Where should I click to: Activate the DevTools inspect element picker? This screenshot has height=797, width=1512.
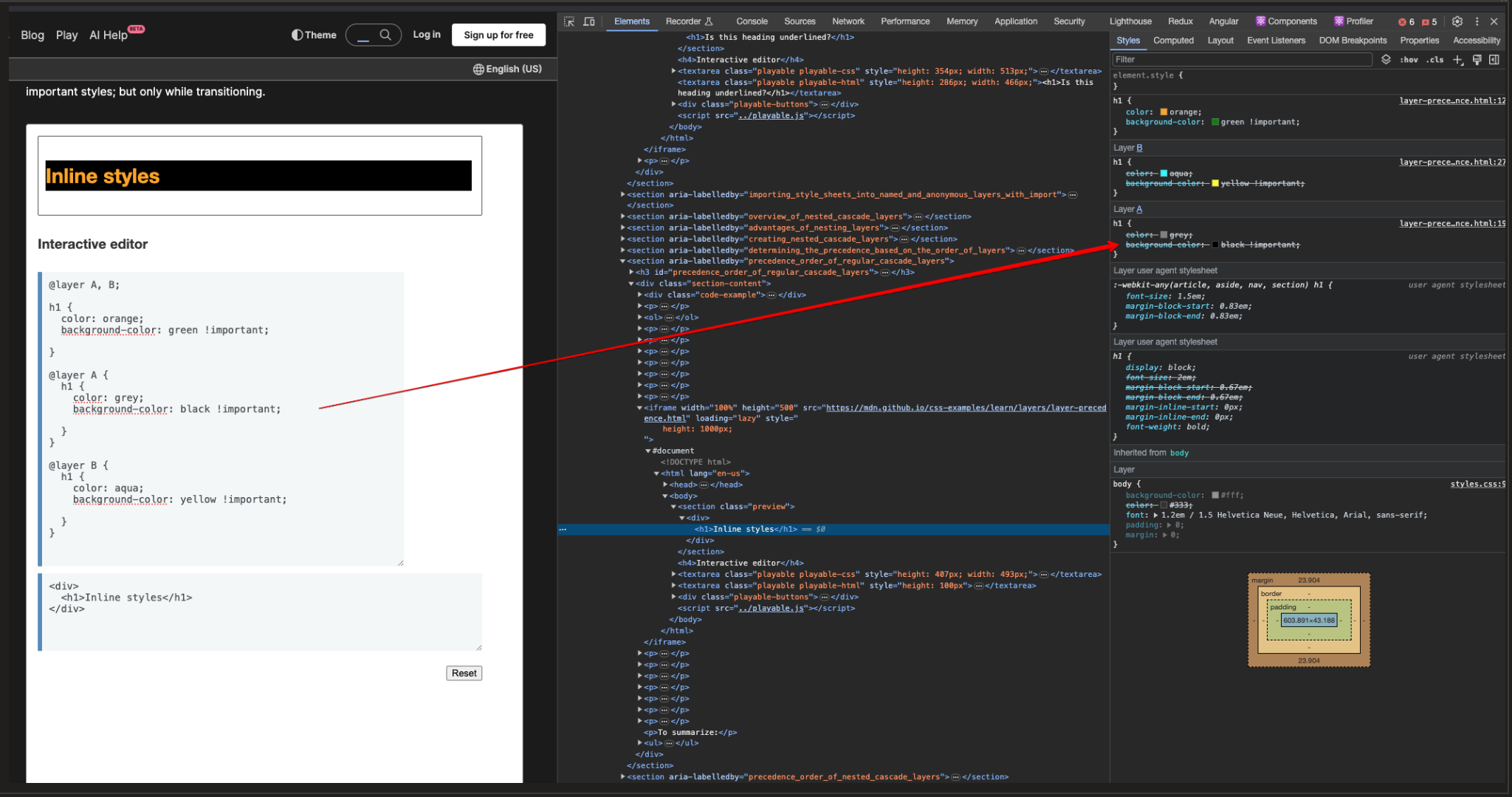coord(569,21)
